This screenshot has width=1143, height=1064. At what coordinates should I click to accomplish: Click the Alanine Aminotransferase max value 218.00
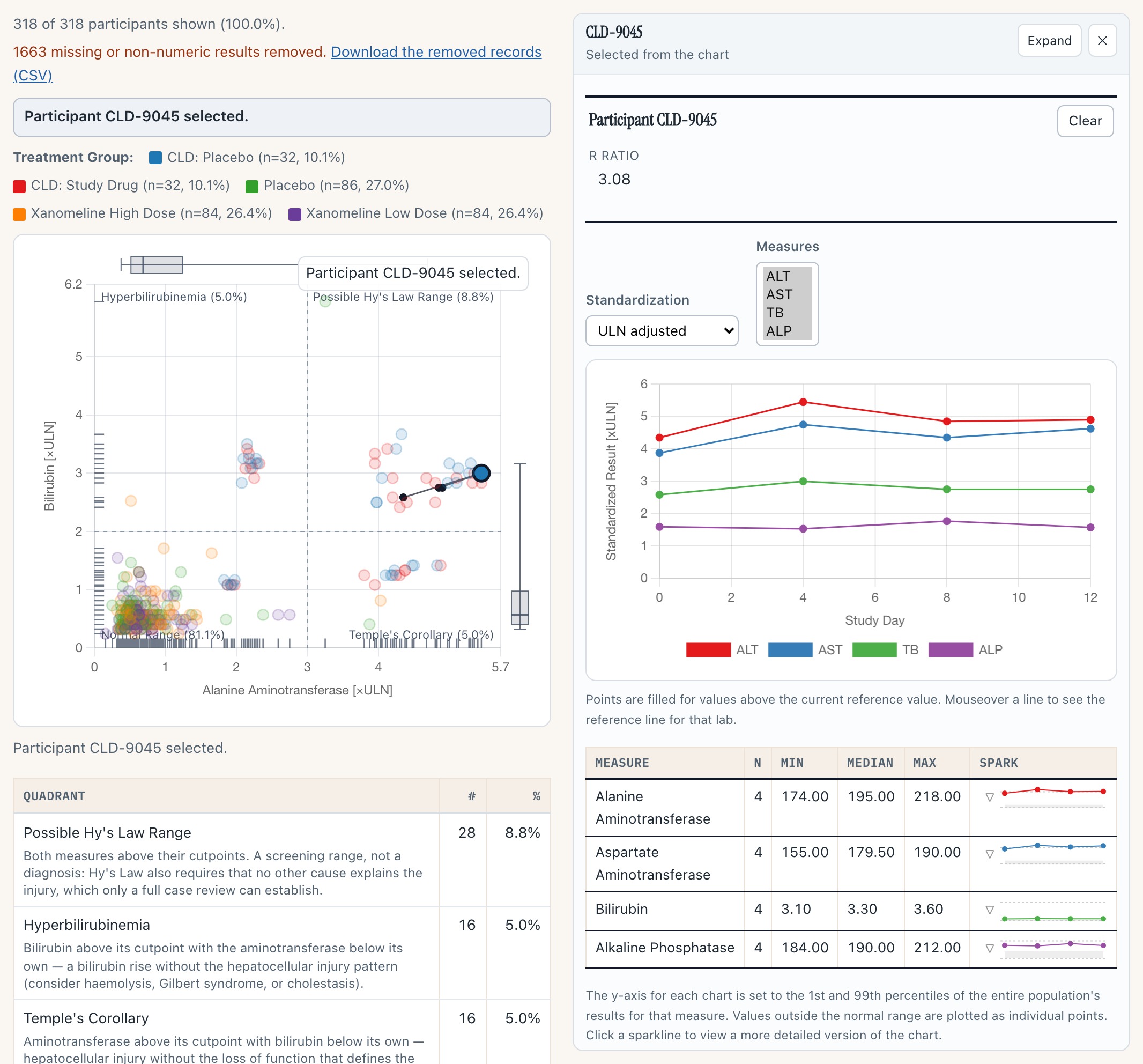937,796
